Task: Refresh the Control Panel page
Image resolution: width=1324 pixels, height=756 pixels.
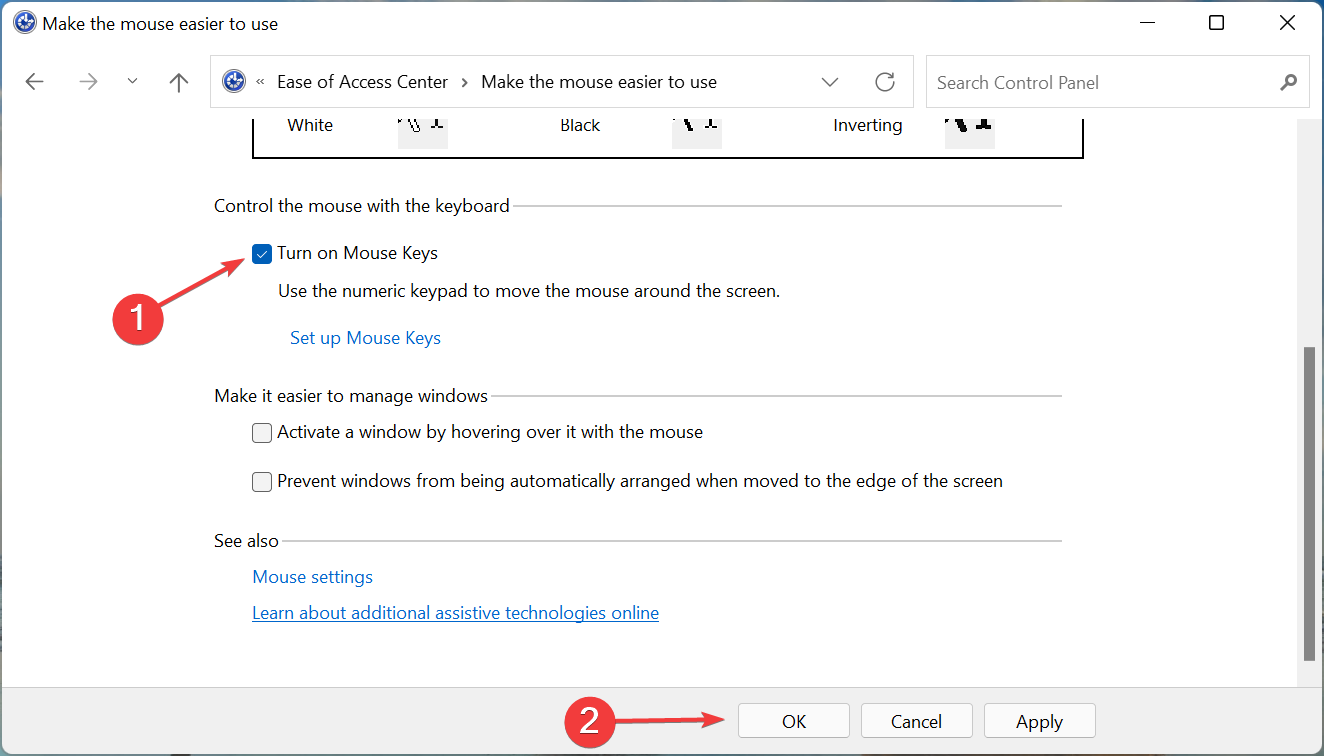Action: [885, 81]
